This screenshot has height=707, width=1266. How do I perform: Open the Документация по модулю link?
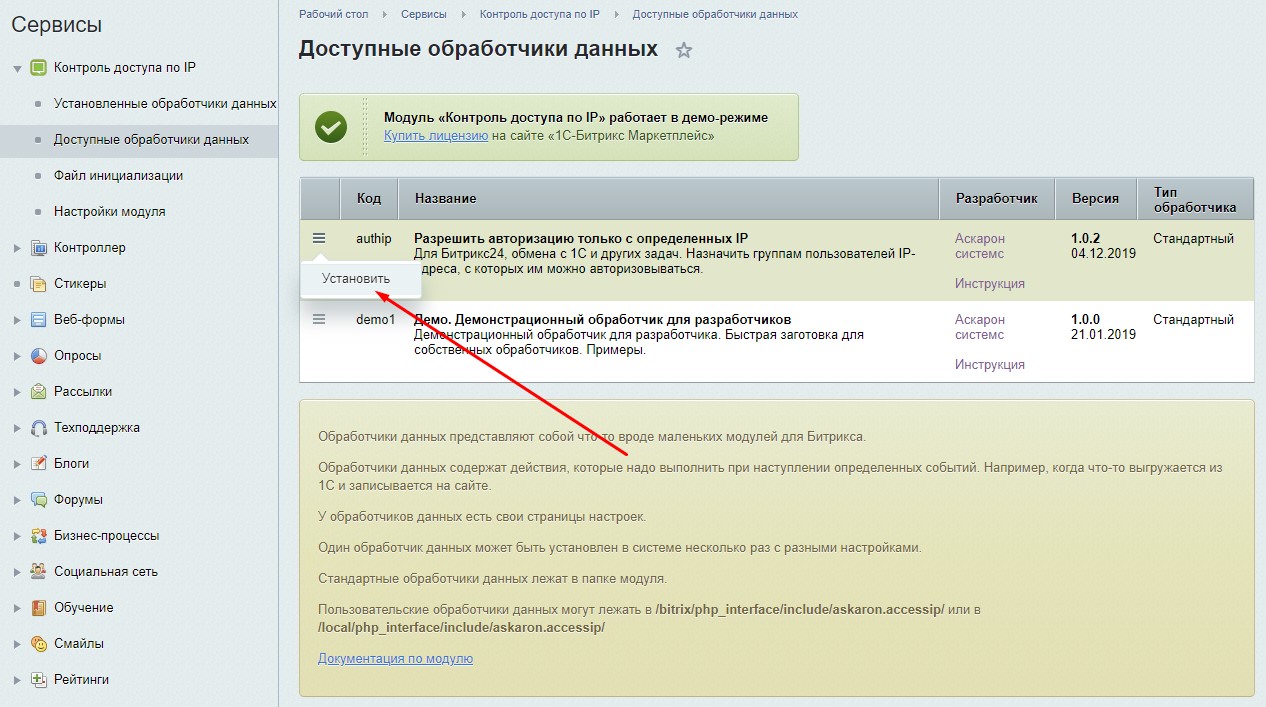pyautogui.click(x=395, y=658)
